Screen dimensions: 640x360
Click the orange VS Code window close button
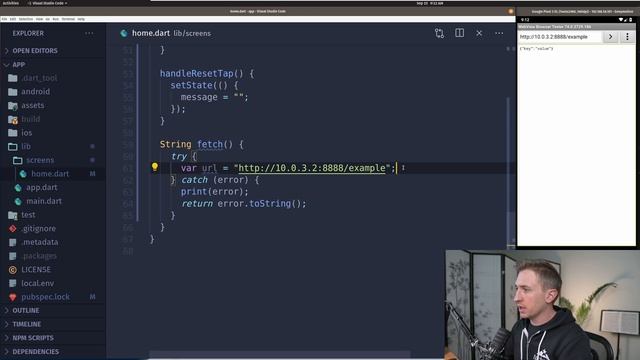coord(511,11)
